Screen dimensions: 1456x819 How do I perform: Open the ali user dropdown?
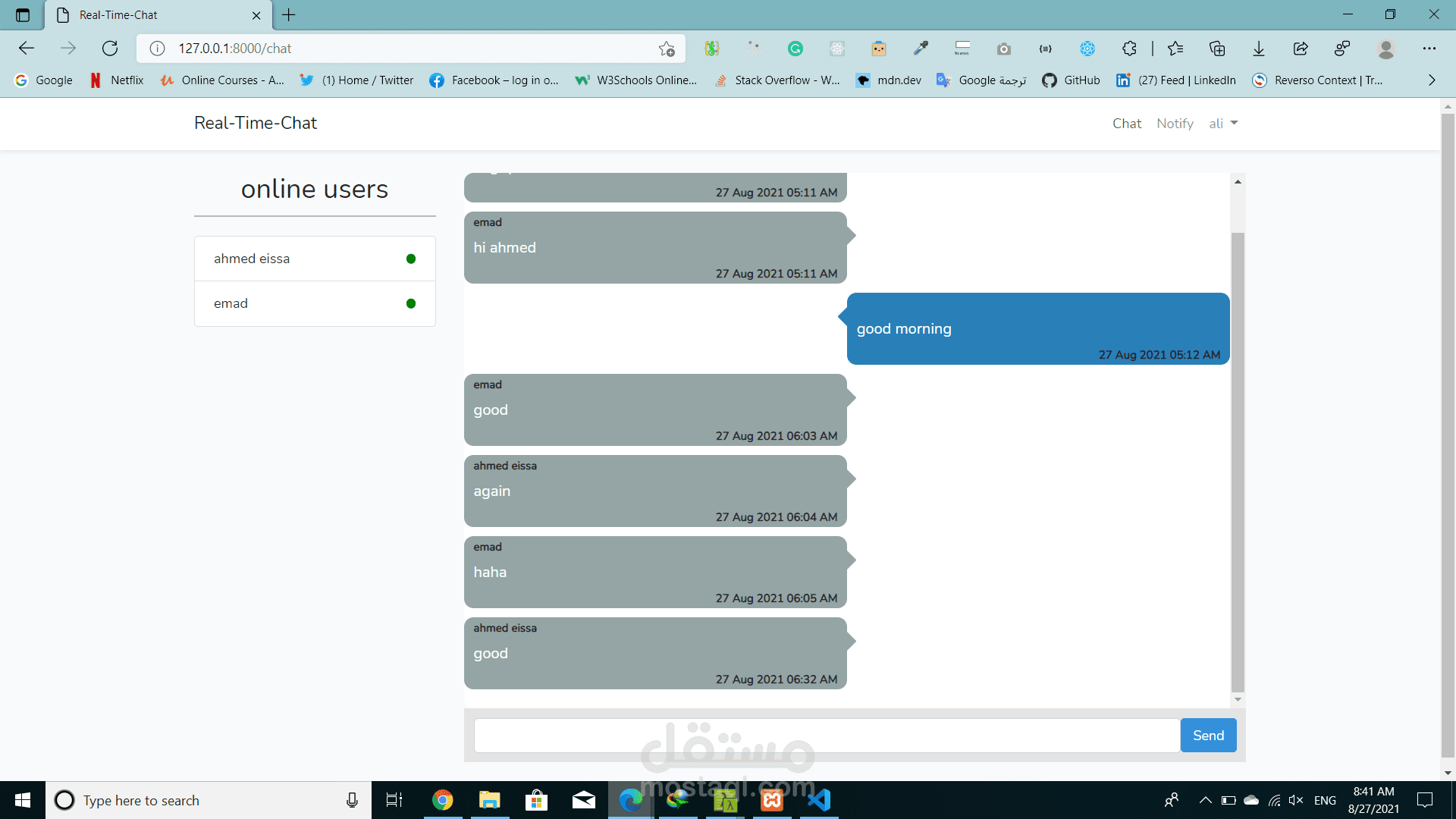1223,123
